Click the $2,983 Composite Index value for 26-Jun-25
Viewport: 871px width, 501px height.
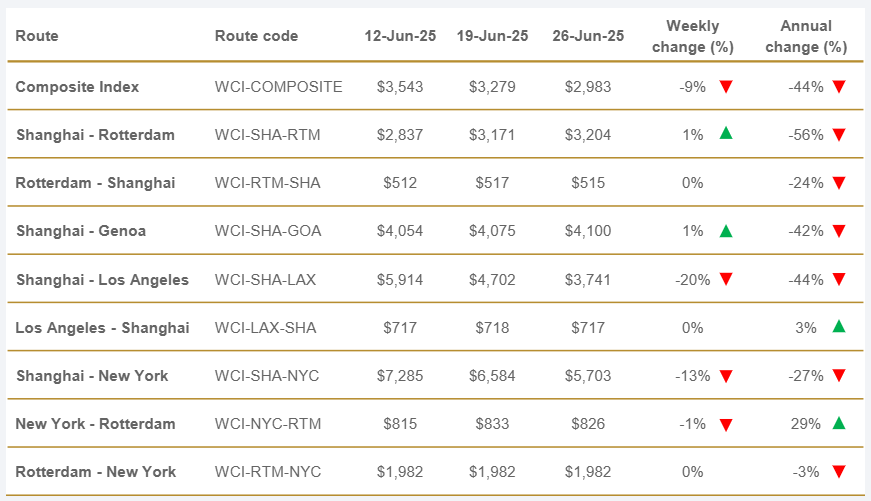pos(586,87)
